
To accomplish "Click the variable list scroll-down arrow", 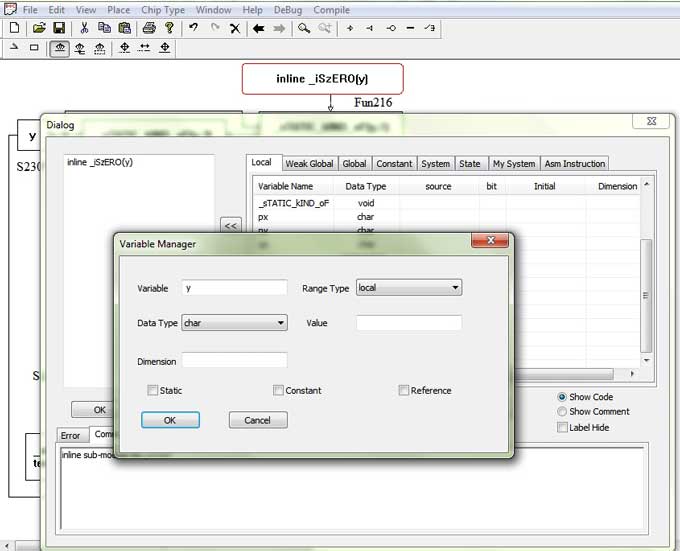I will pyautogui.click(x=646, y=361).
